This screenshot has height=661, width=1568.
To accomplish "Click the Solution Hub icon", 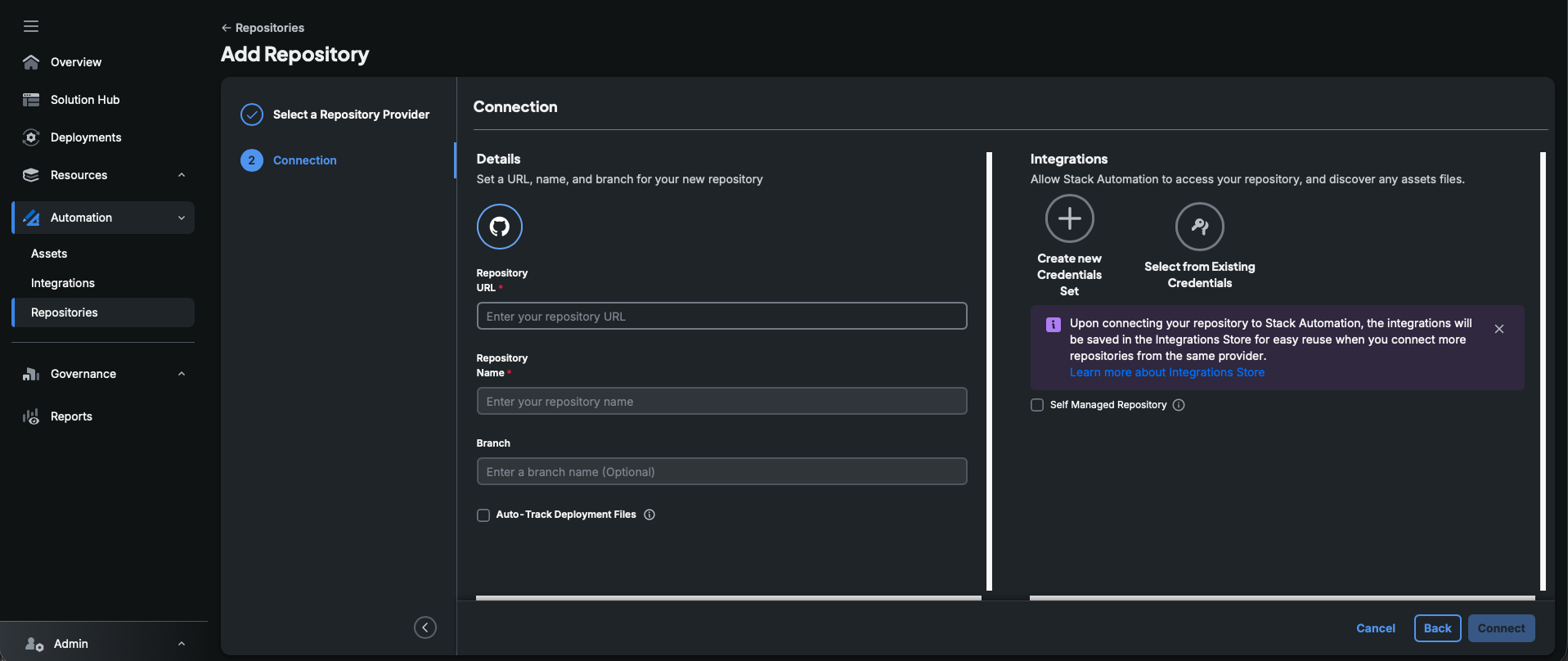I will [31, 100].
